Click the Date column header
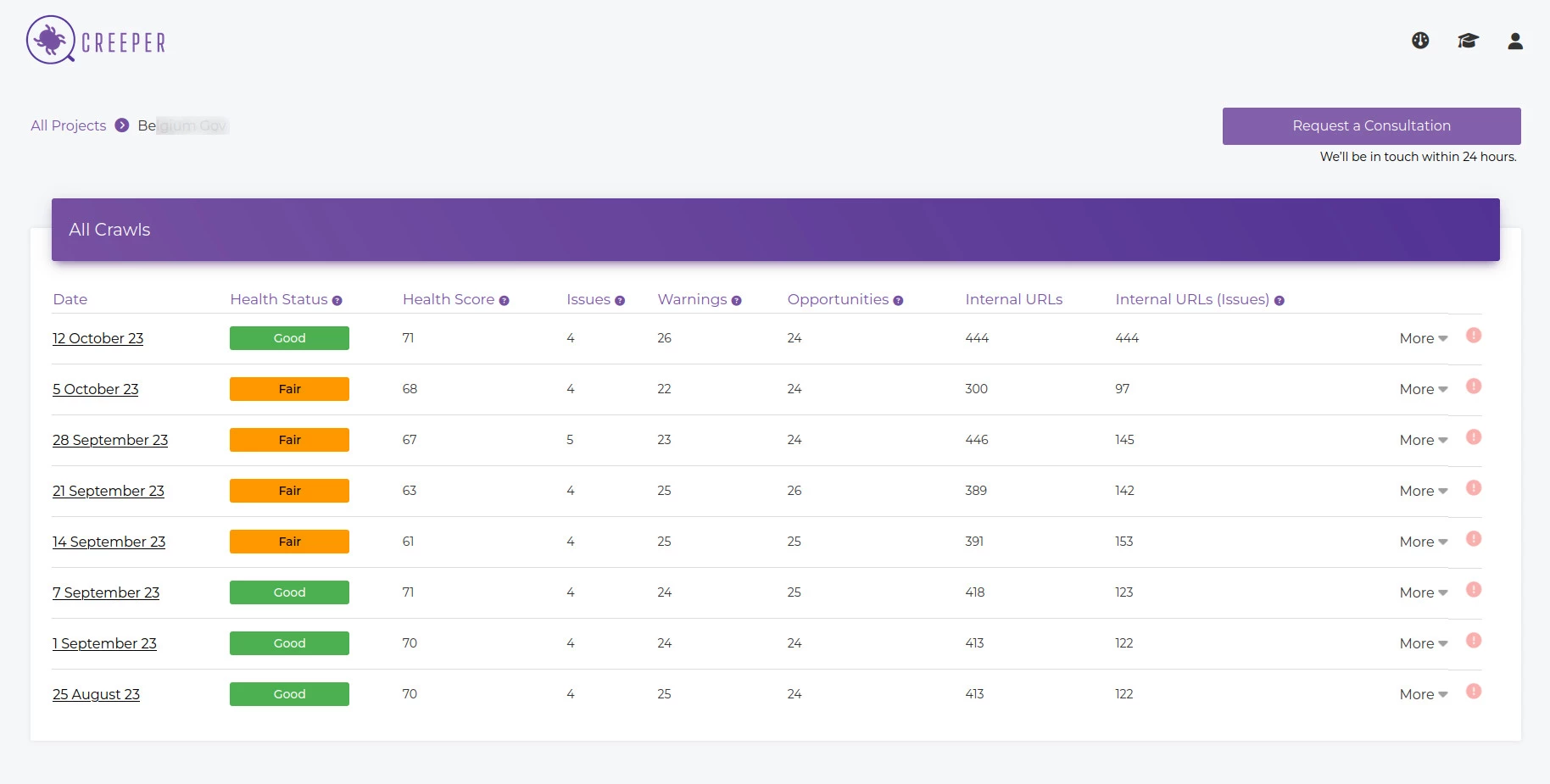Image resolution: width=1550 pixels, height=784 pixels. pyautogui.click(x=70, y=299)
